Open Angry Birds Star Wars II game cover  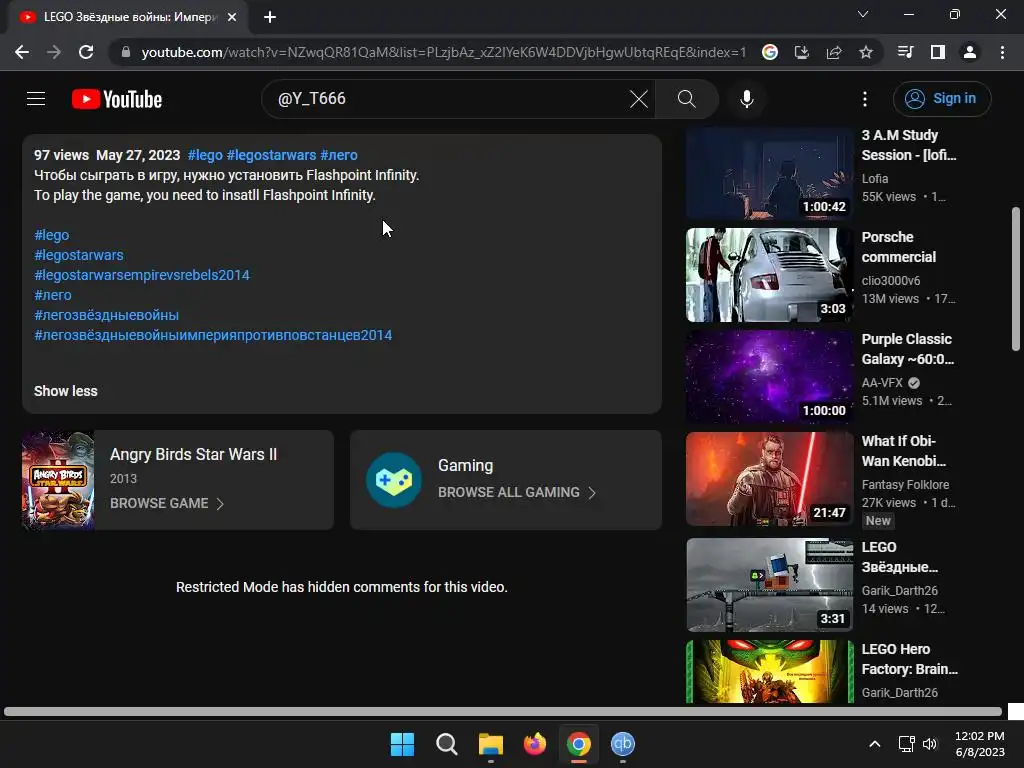point(58,479)
